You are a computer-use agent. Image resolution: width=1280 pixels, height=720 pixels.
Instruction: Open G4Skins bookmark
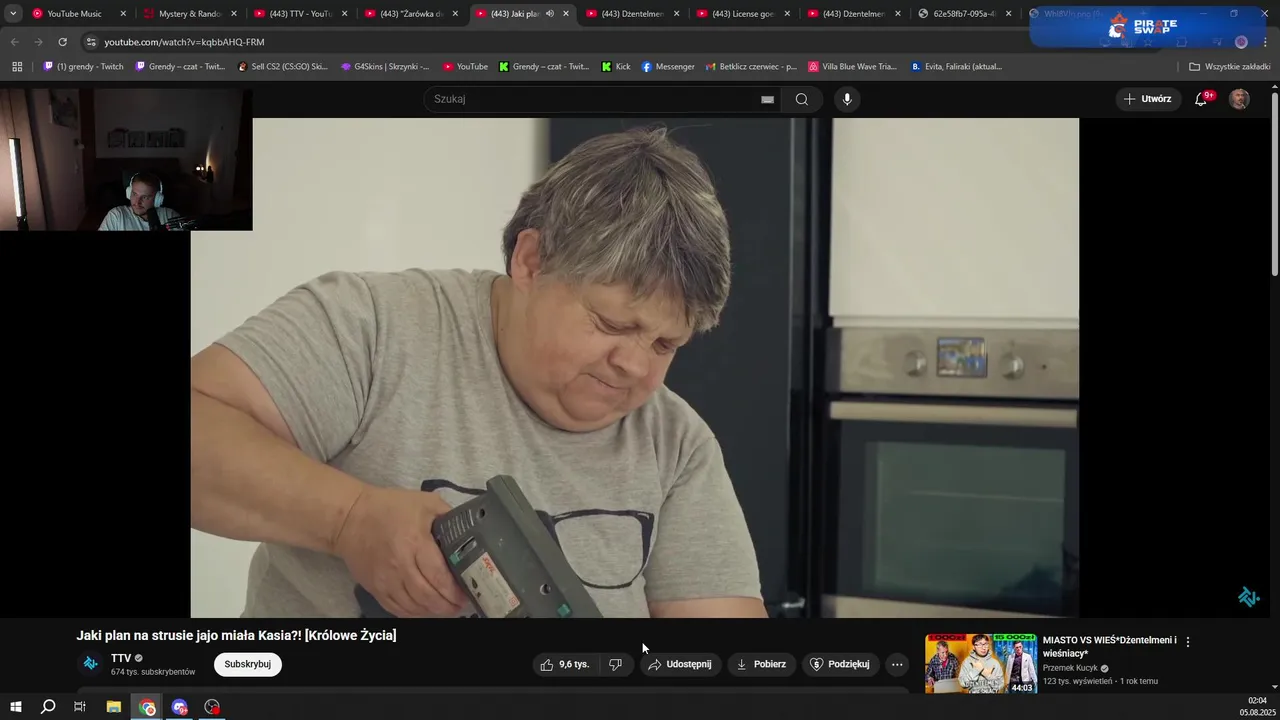coord(385,67)
